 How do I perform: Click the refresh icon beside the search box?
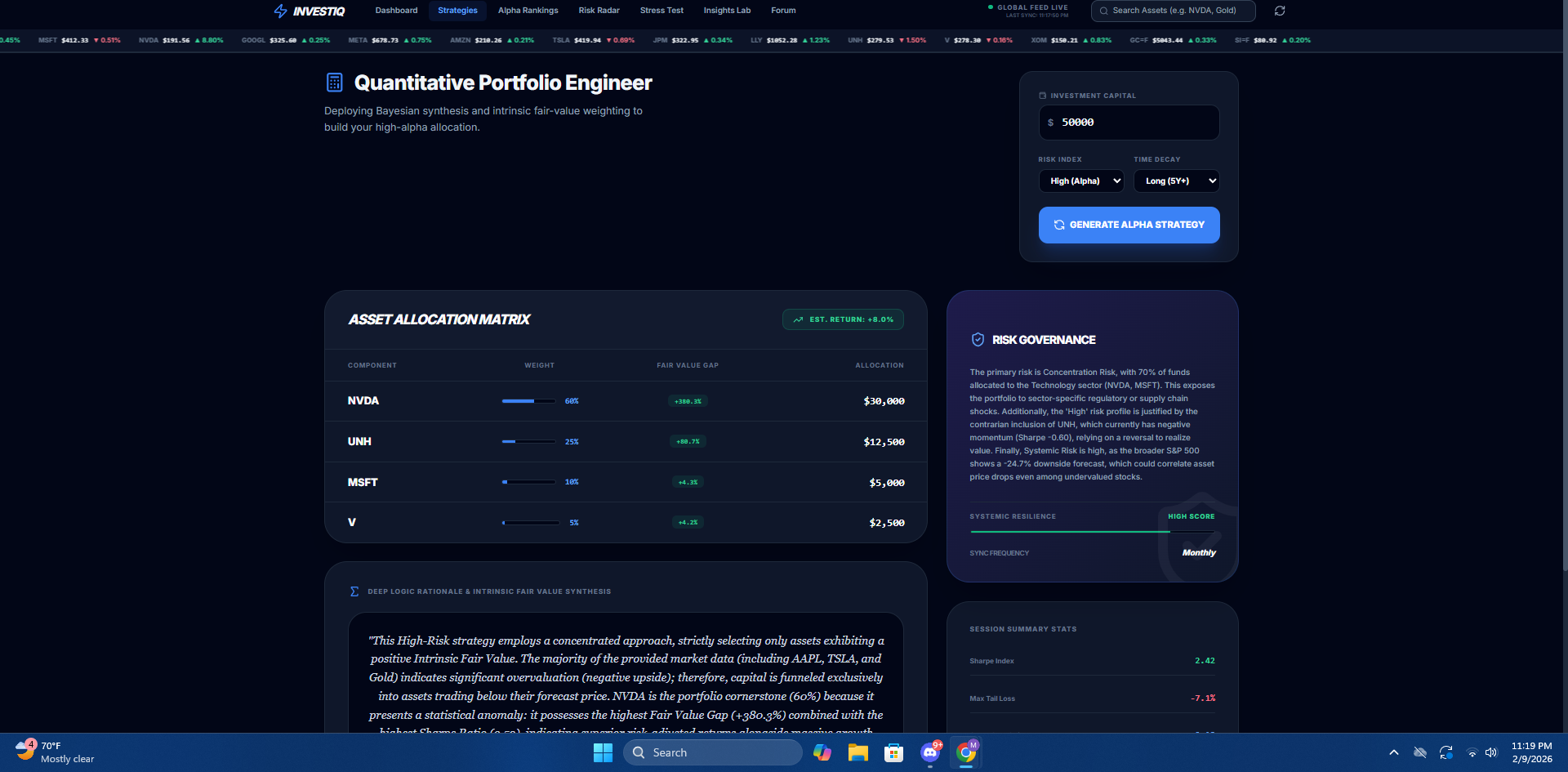(1280, 11)
